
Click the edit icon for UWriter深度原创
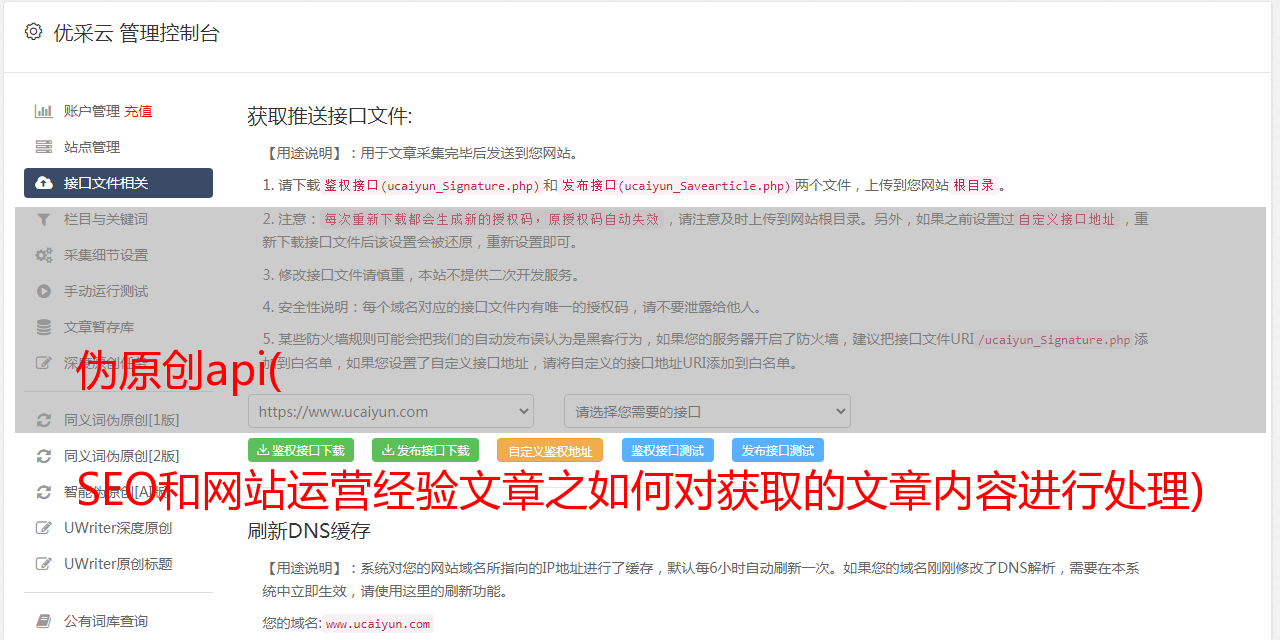44,528
